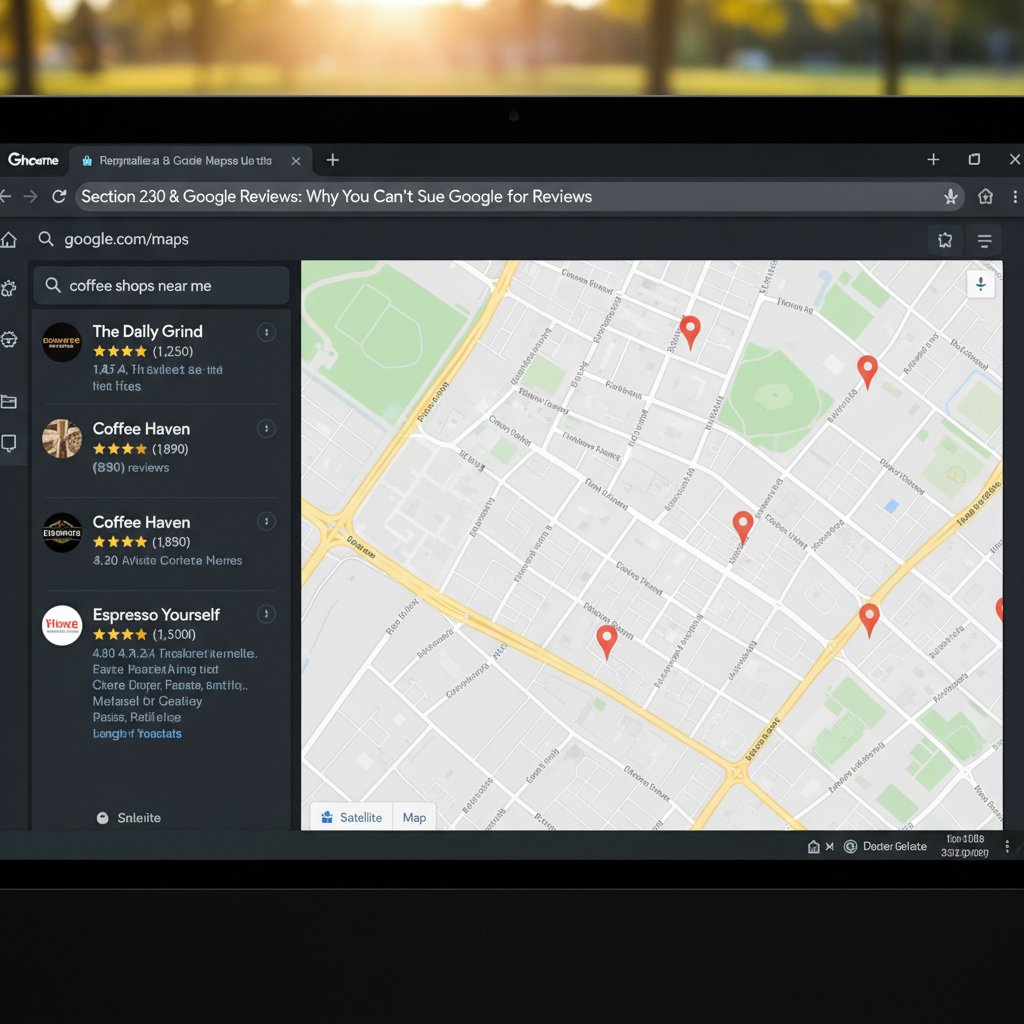Click the search magnifier beside google.com/maps

(x=46, y=239)
